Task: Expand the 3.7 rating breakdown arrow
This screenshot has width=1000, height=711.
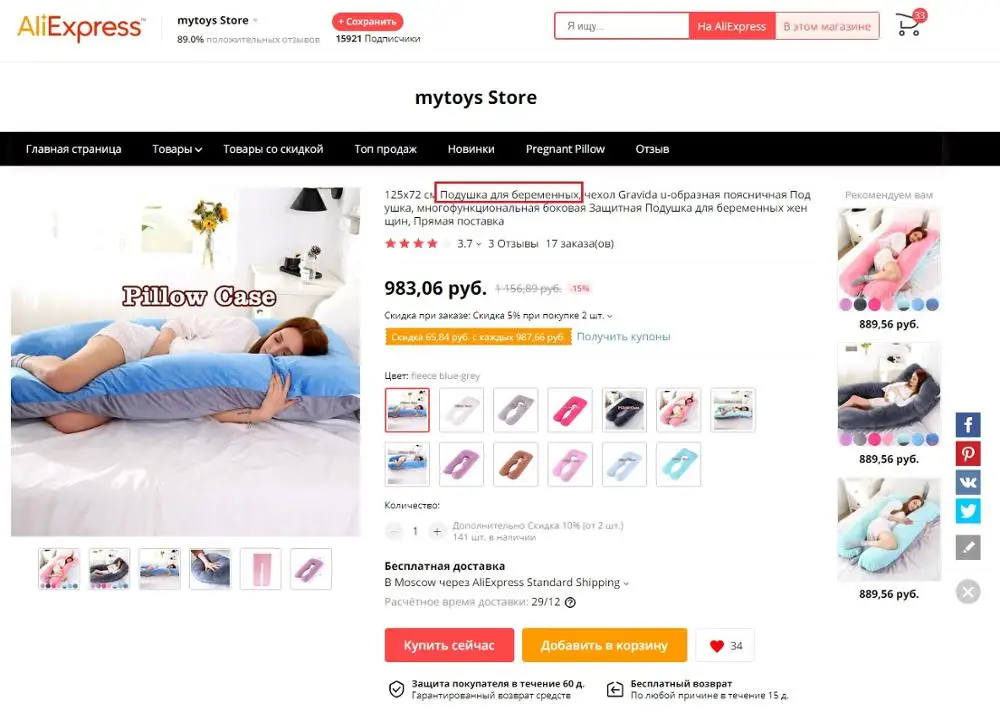Action: click(x=479, y=244)
